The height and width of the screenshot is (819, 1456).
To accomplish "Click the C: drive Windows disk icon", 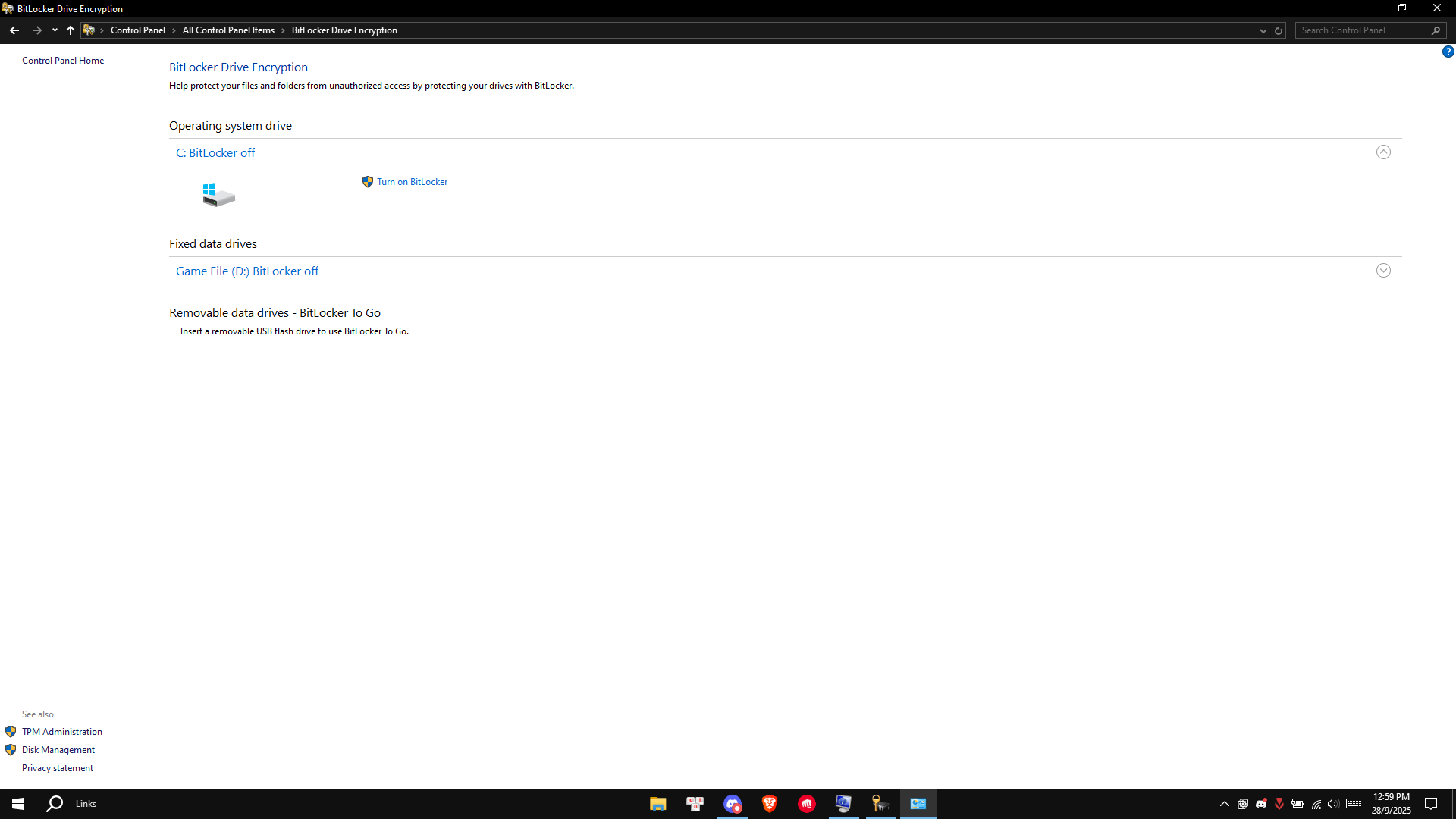I will (218, 194).
